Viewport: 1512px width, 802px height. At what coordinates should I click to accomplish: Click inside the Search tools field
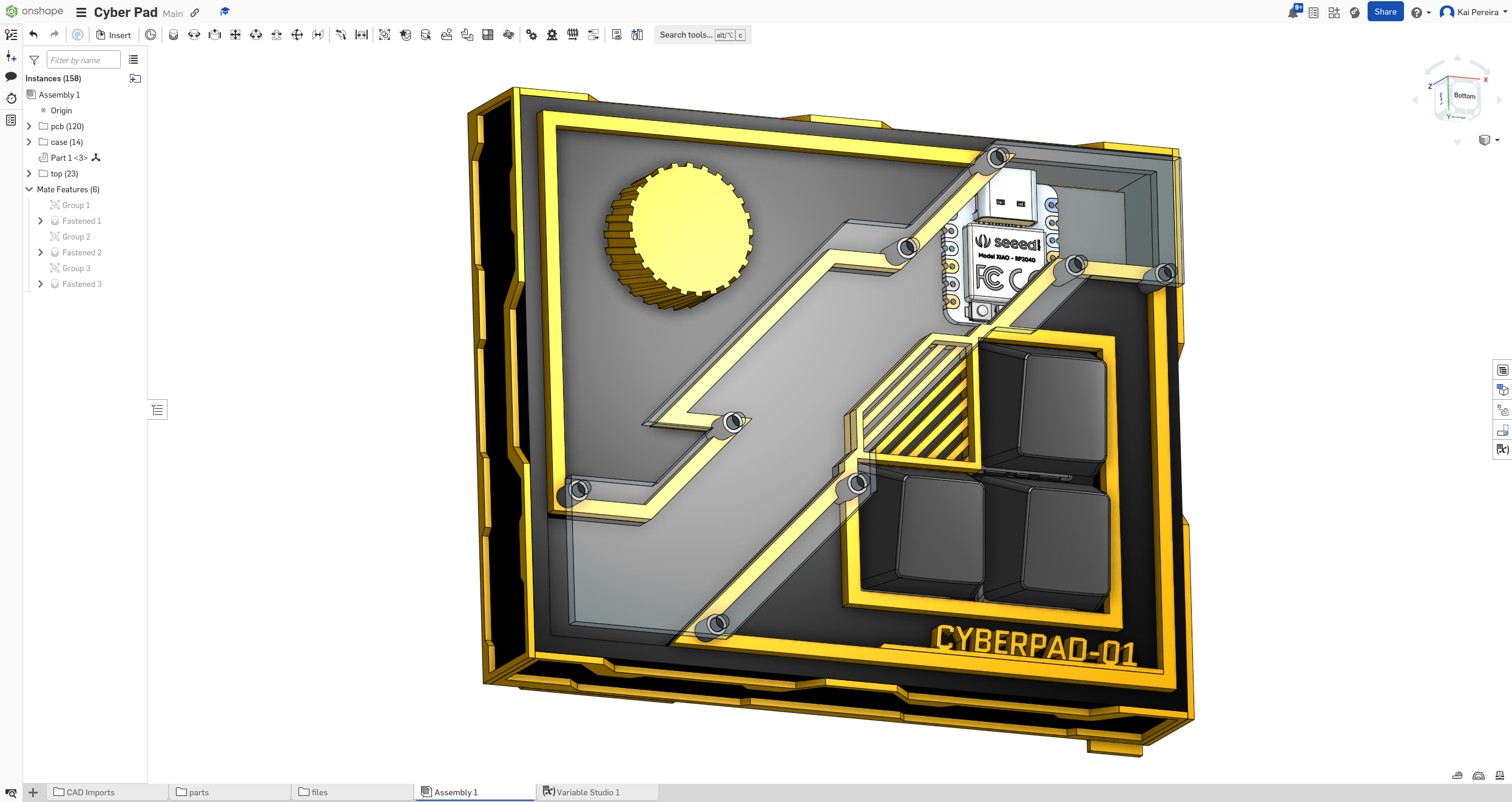pyautogui.click(x=686, y=35)
